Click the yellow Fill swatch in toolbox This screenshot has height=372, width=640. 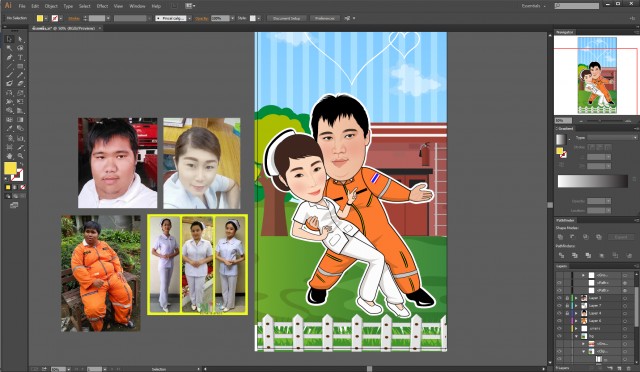click(10, 168)
